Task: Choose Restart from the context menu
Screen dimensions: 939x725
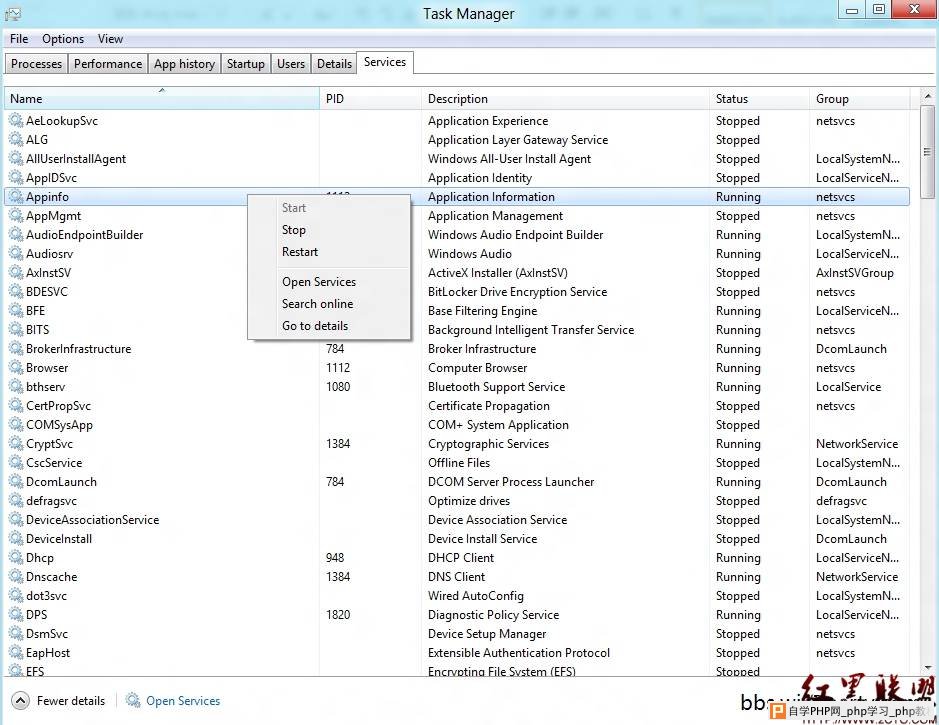Action: pos(300,252)
